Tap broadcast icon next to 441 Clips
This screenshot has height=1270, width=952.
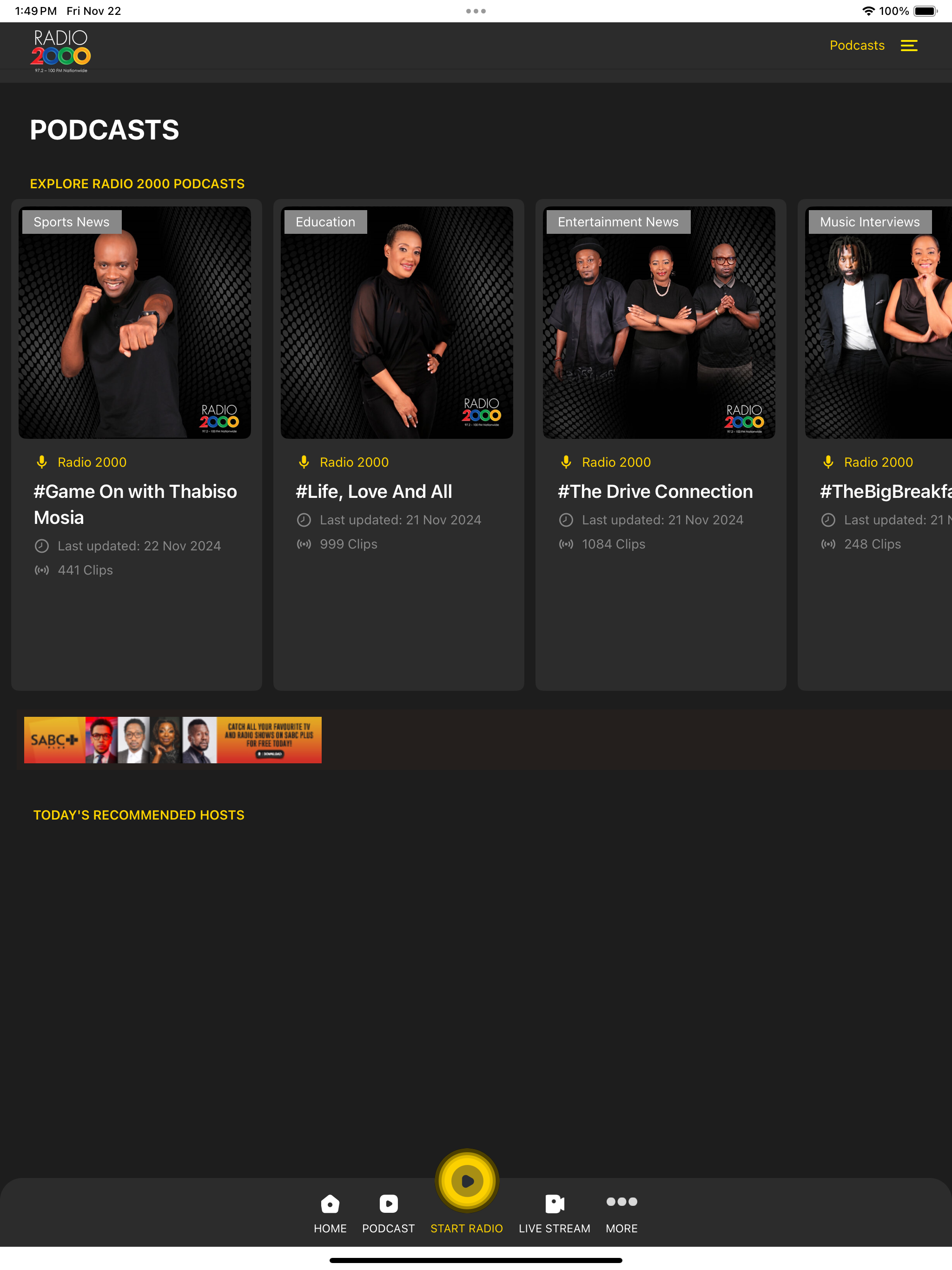42,570
